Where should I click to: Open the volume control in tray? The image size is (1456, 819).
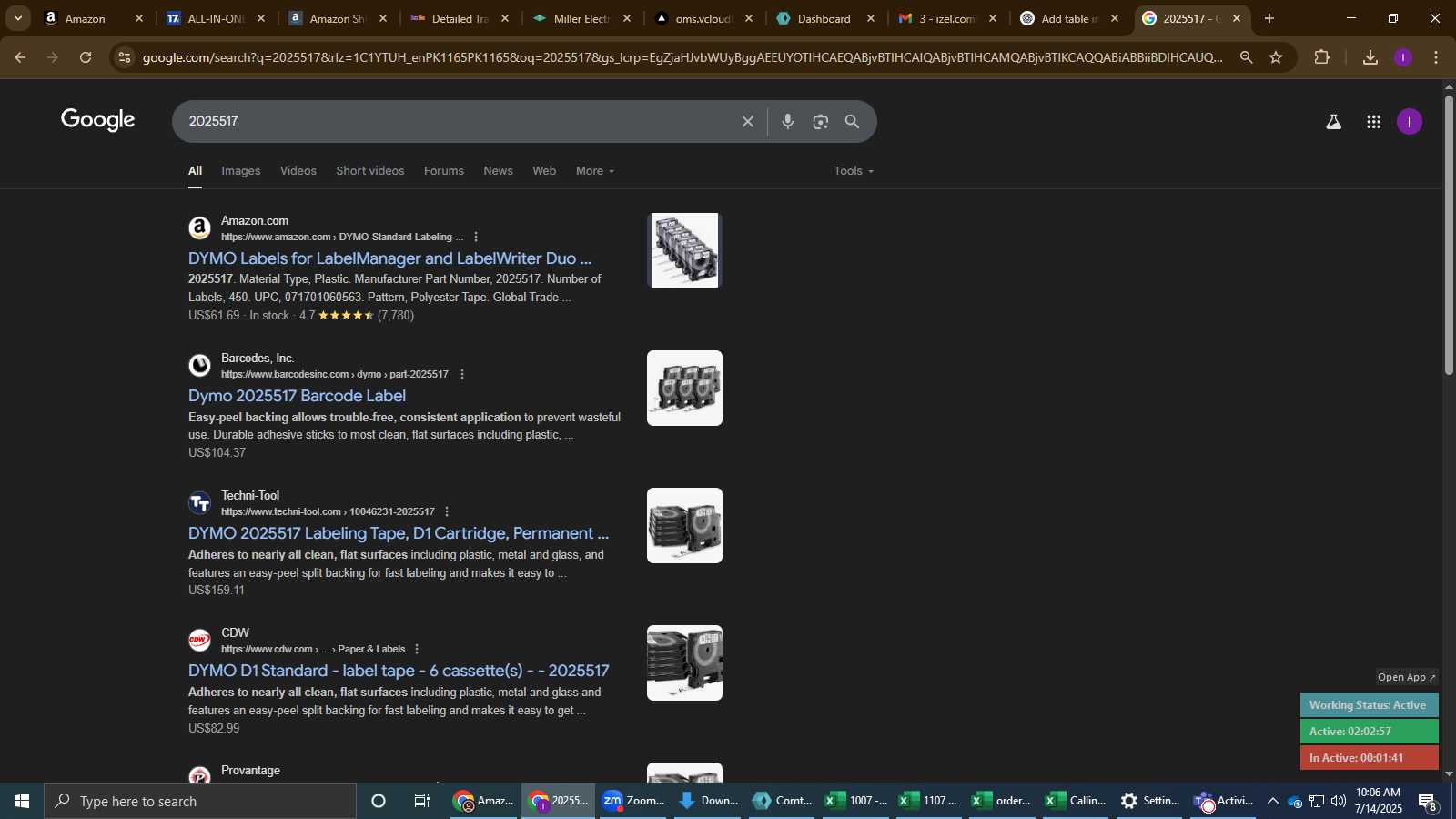point(1338,801)
